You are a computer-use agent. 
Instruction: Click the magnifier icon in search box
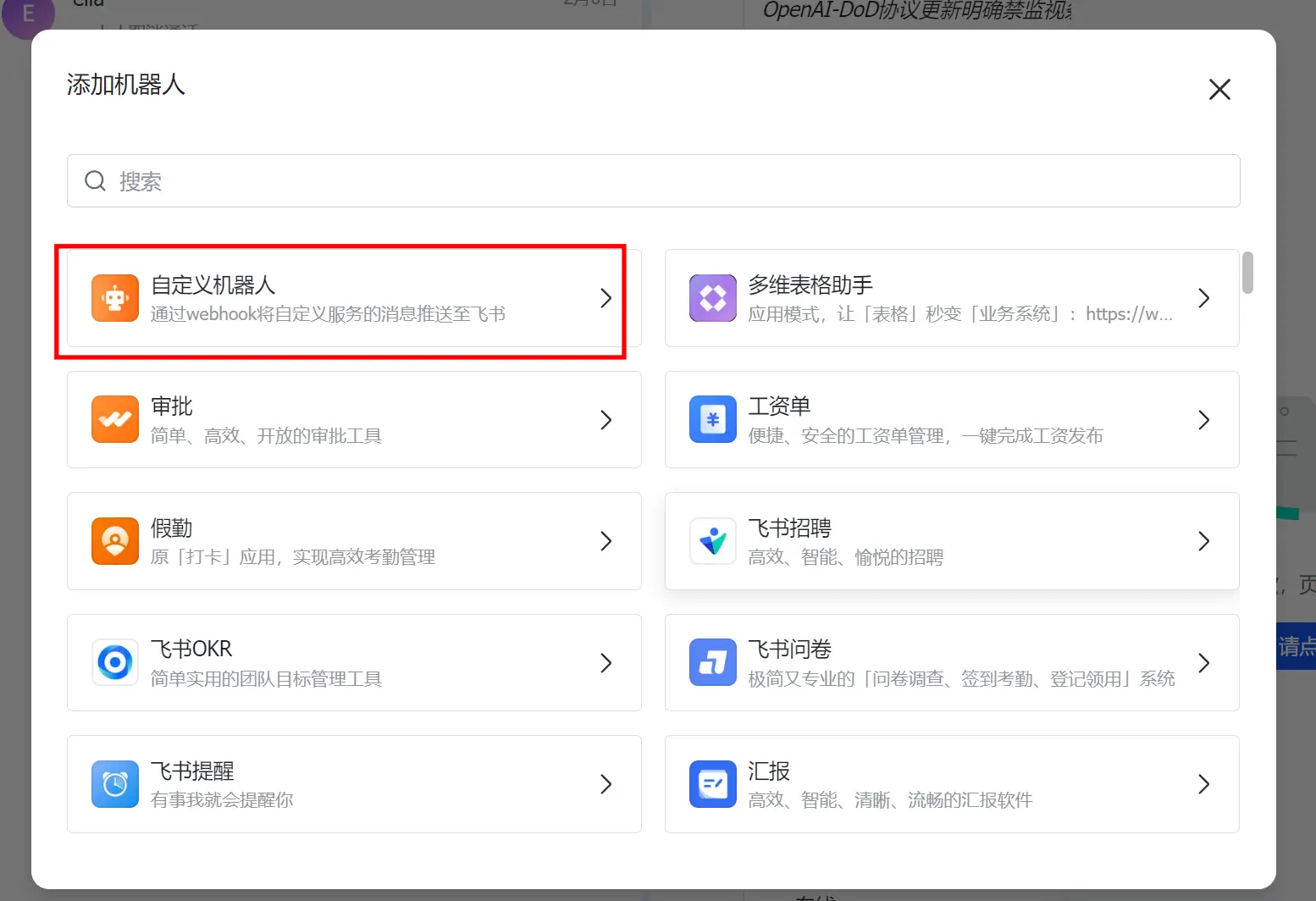96,180
